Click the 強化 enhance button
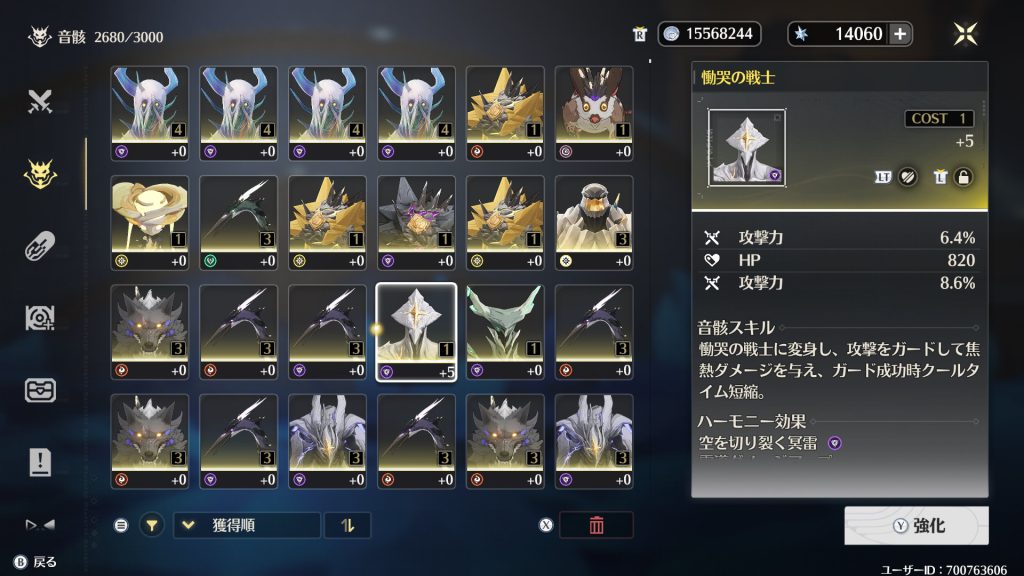This screenshot has width=1024, height=576. [916, 525]
